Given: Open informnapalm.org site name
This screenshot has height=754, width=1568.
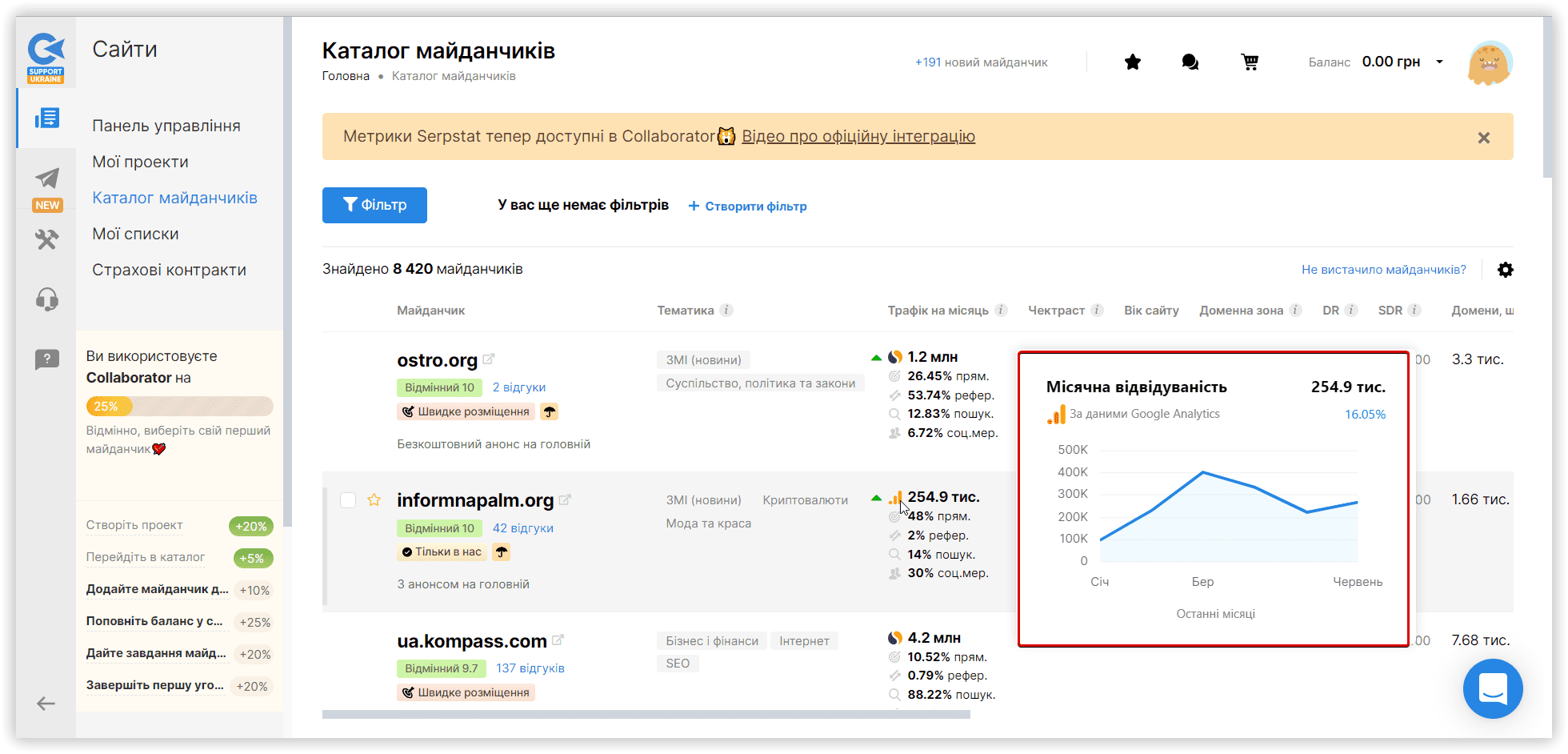Looking at the screenshot, I should pyautogui.click(x=475, y=500).
